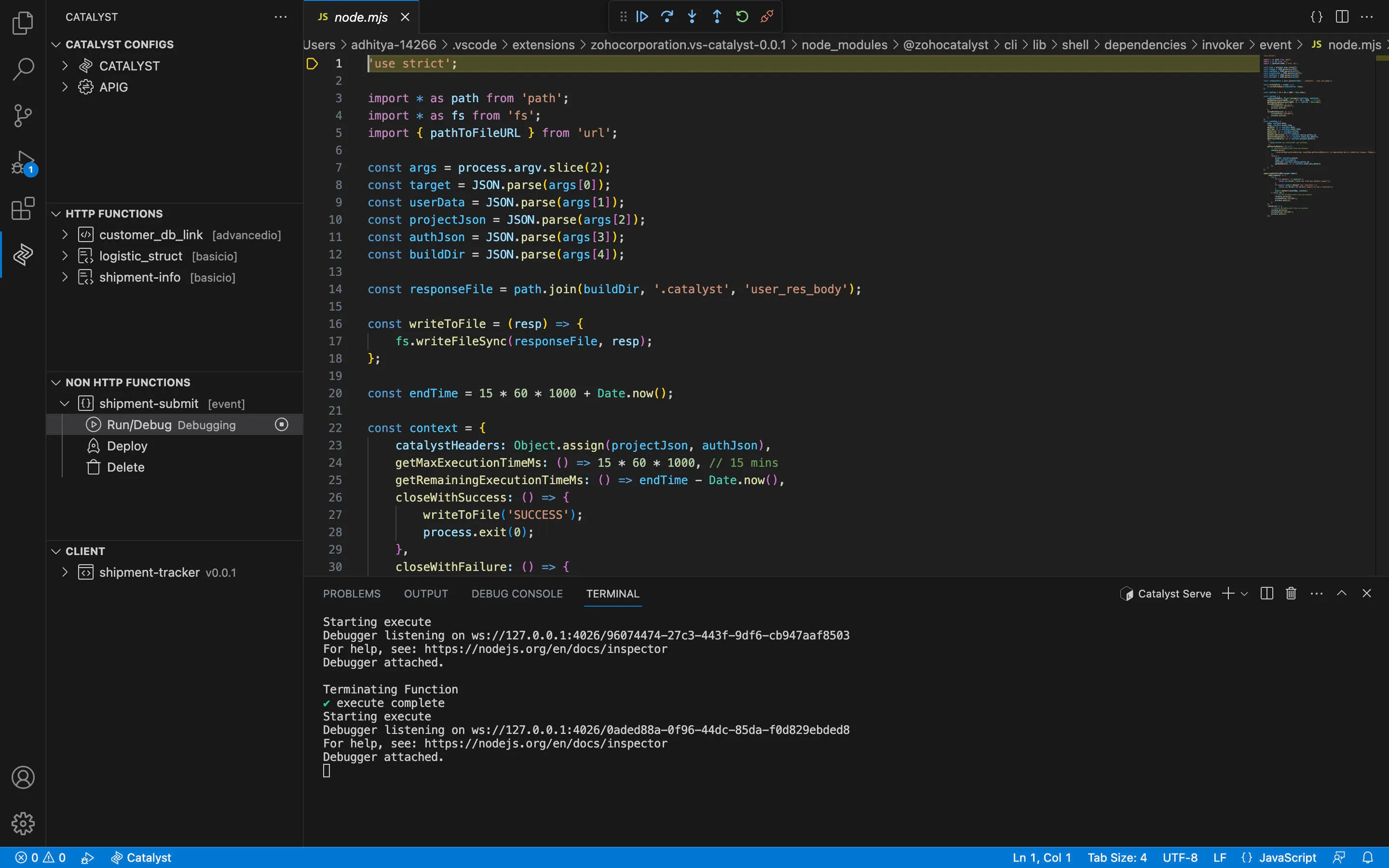
Task: Click the debug launch icon in status bar
Action: 87,858
